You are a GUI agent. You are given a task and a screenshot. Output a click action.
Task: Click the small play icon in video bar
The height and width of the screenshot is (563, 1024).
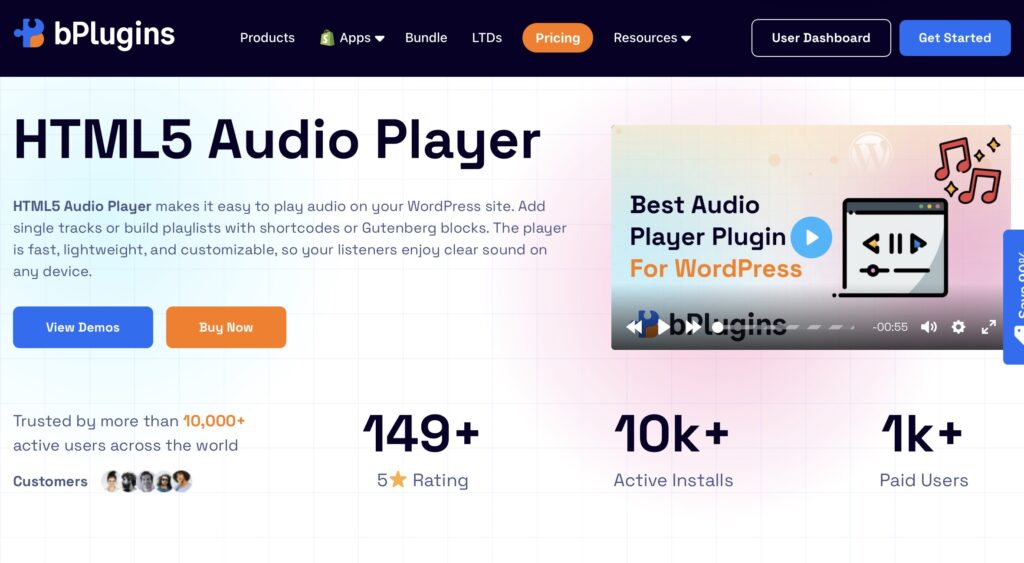coord(663,327)
